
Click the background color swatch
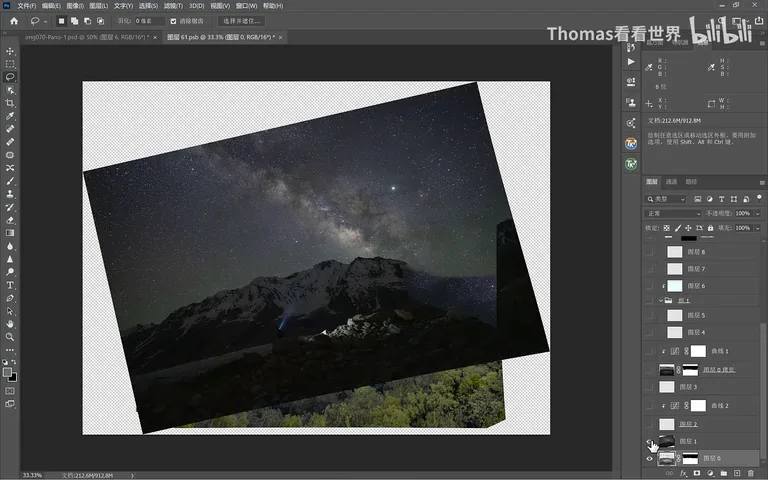coord(13,378)
